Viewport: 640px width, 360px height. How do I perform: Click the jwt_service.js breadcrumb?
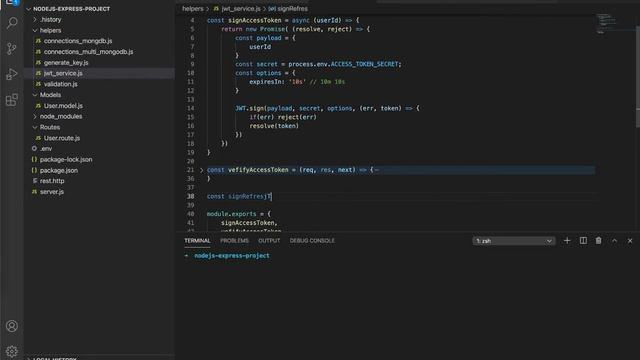click(x=241, y=9)
